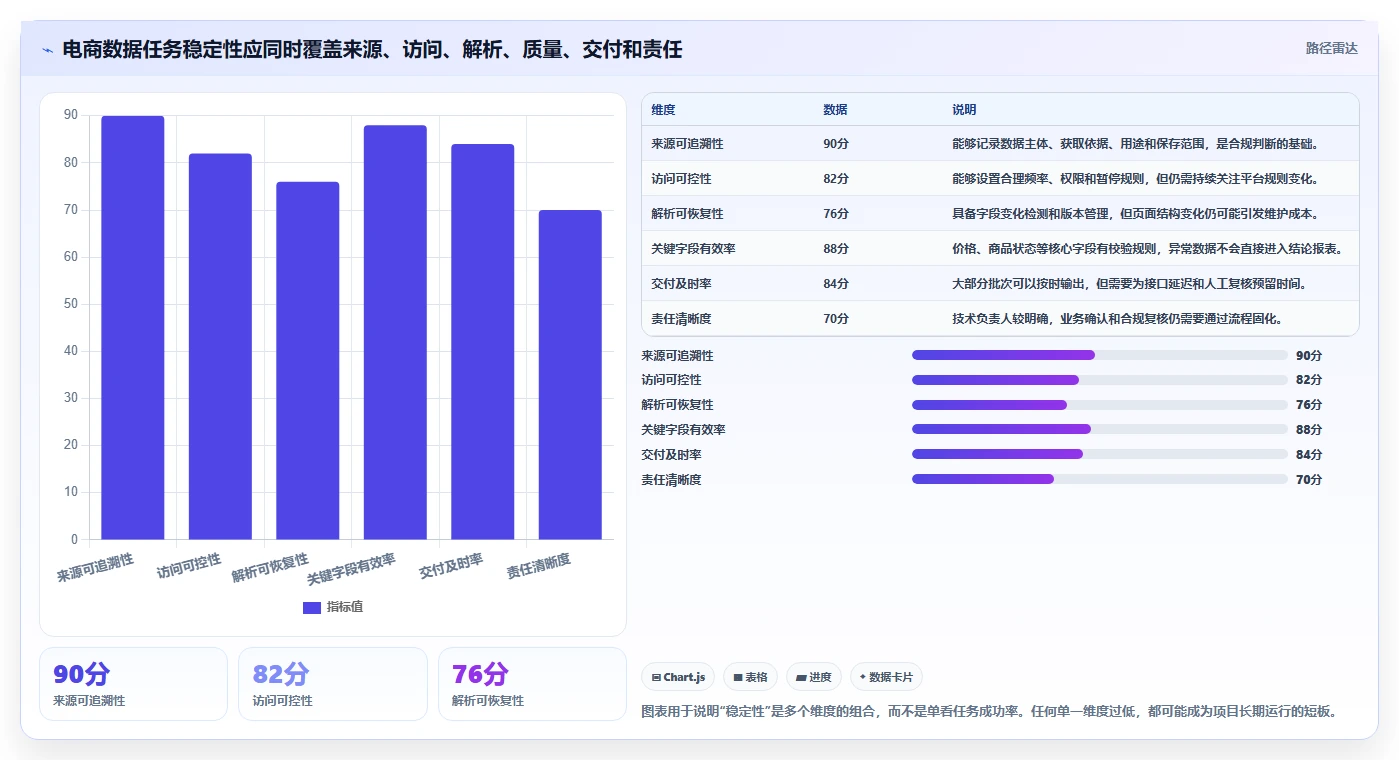Click 访问可控性 in the table's 维度 column
Screen dimensions: 1399x760
click(681, 179)
